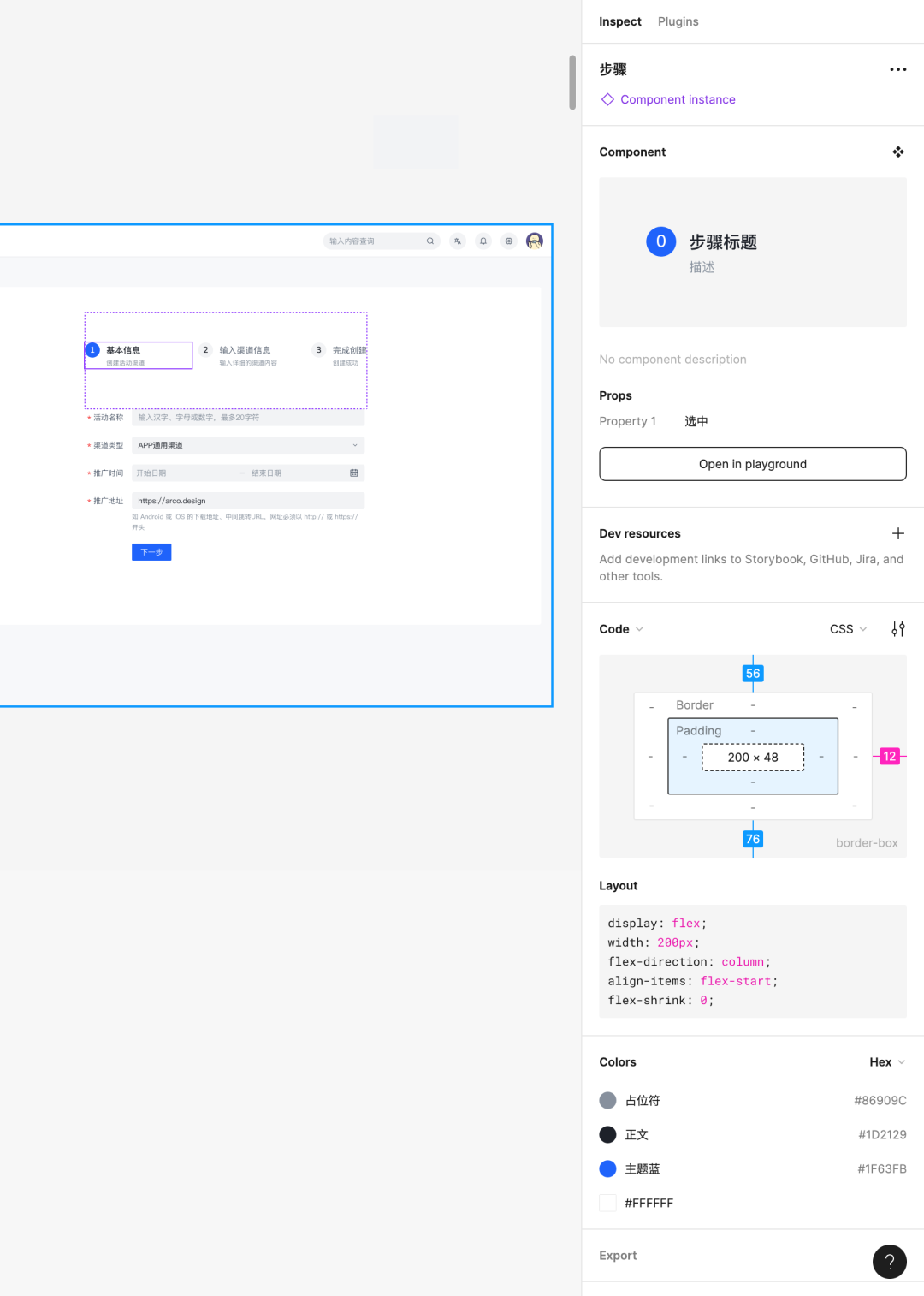The width and height of the screenshot is (924, 1296).
Task: Open the three-dots more options menu
Action: point(897,69)
